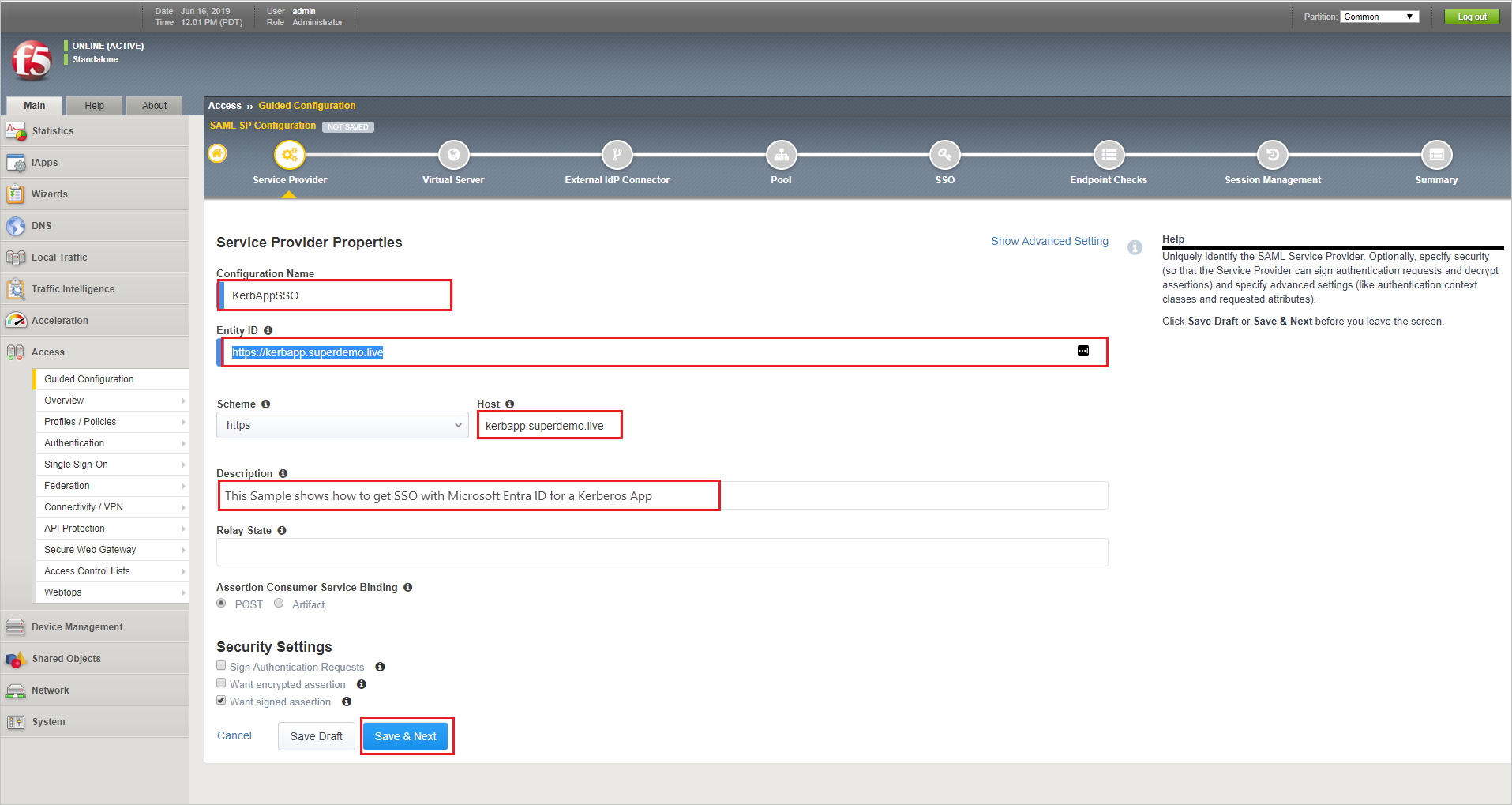This screenshot has width=1512, height=805.
Task: Select the Pool step icon
Action: (781, 155)
